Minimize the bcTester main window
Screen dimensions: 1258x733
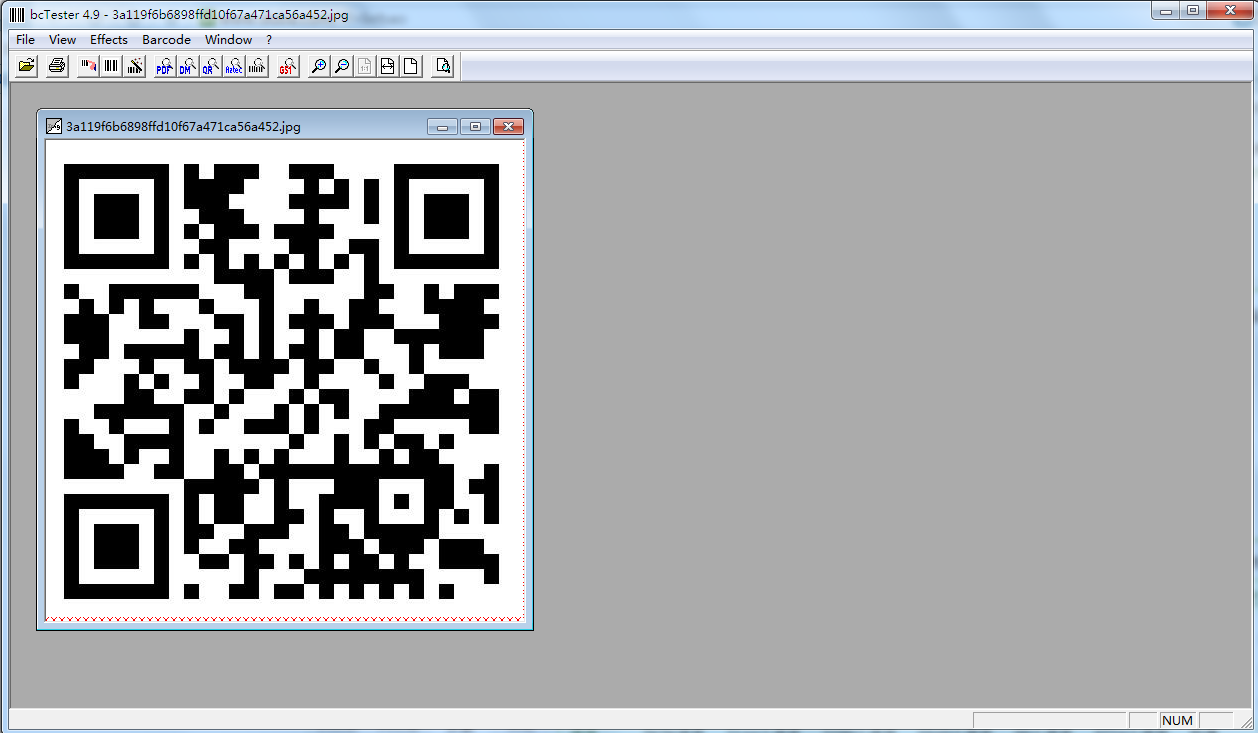(1165, 10)
